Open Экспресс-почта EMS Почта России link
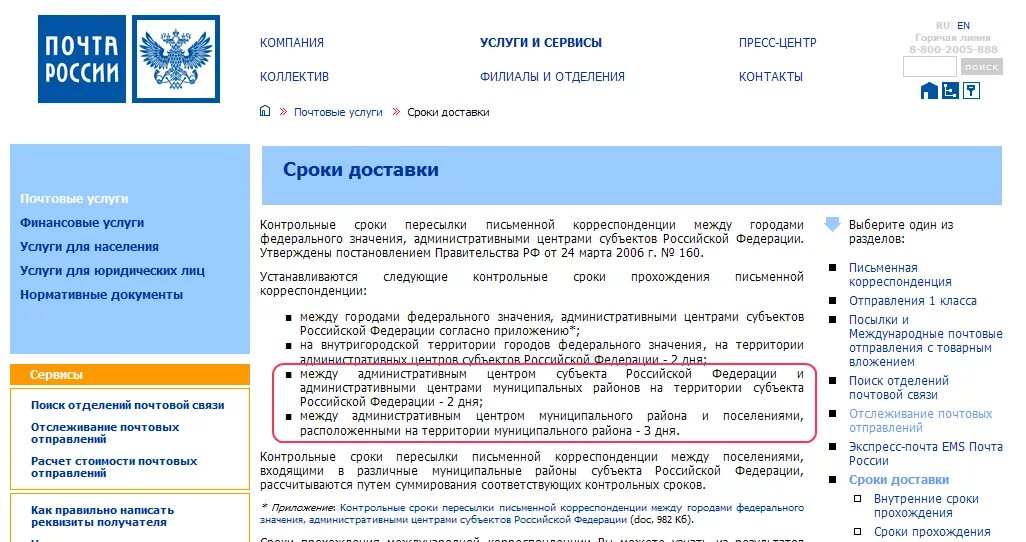This screenshot has height=542, width=1026. 925,453
